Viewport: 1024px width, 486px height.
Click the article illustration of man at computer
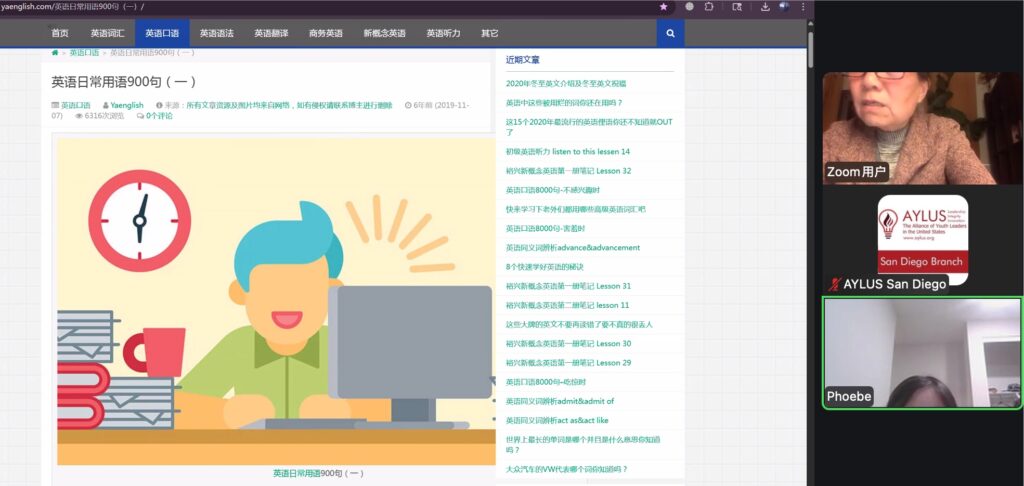[x=276, y=300]
